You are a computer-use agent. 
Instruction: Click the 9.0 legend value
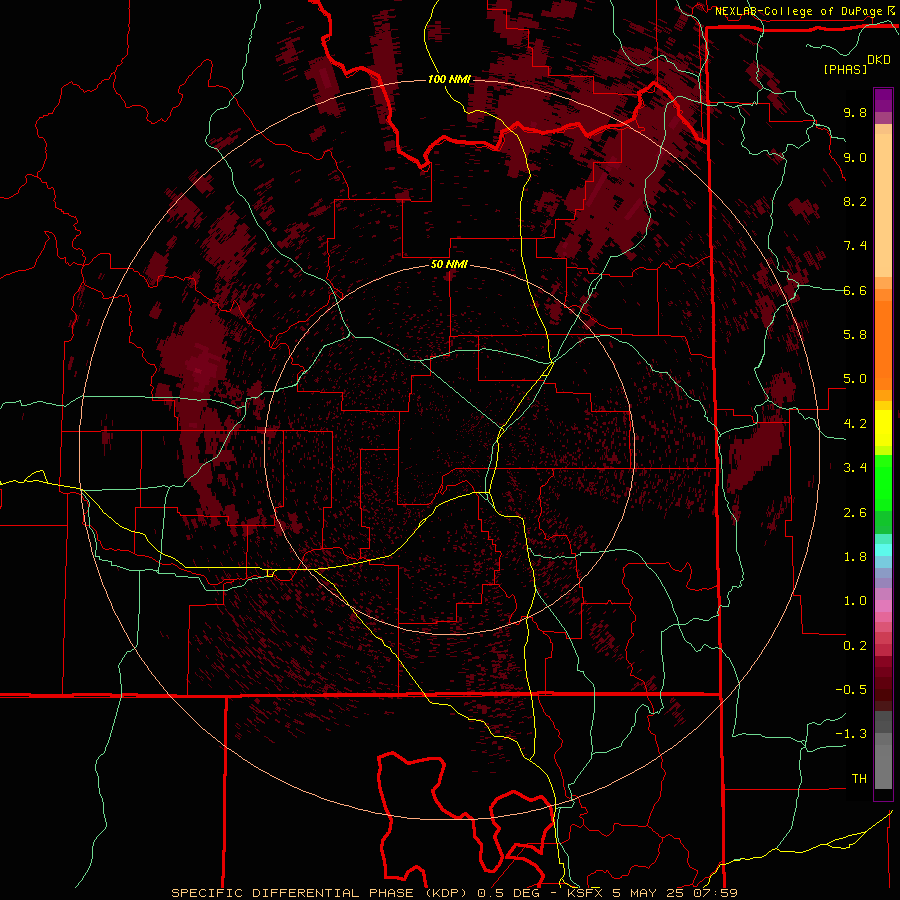[855, 157]
